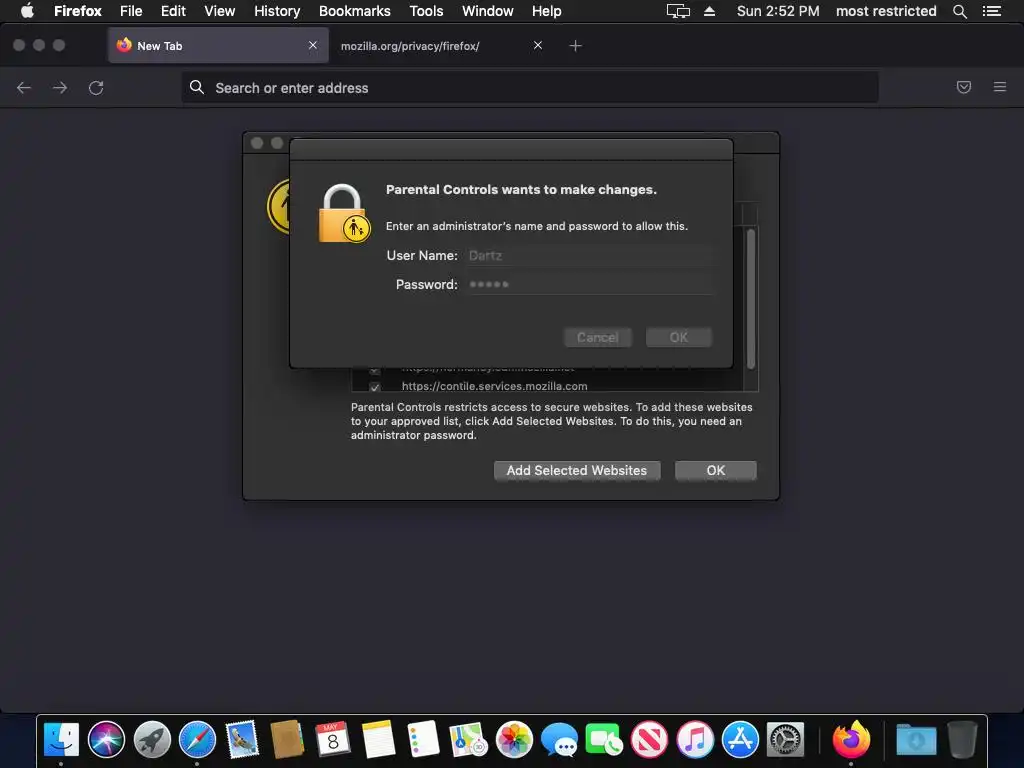Screen dimensions: 1024x768
Task: Go forward with Firefox forward arrow
Action: pos(60,88)
